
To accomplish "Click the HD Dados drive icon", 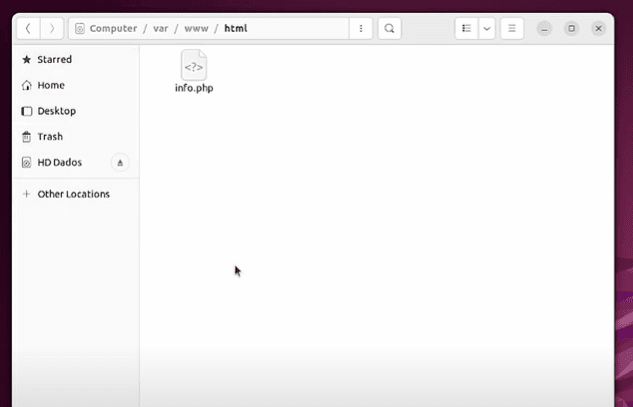I will (x=27, y=163).
